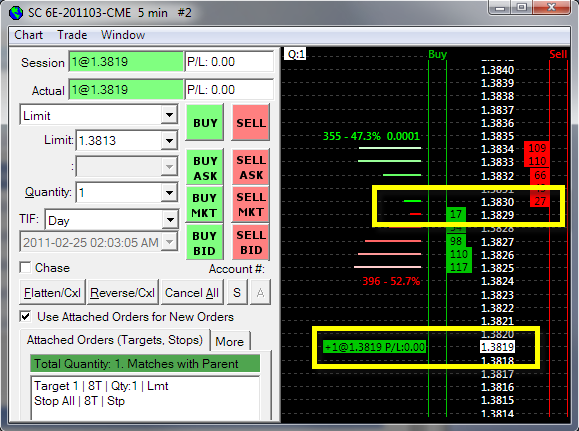This screenshot has width=579, height=431.
Task: Uncheck Use Attached Orders for New Orders
Action: [x=25, y=317]
